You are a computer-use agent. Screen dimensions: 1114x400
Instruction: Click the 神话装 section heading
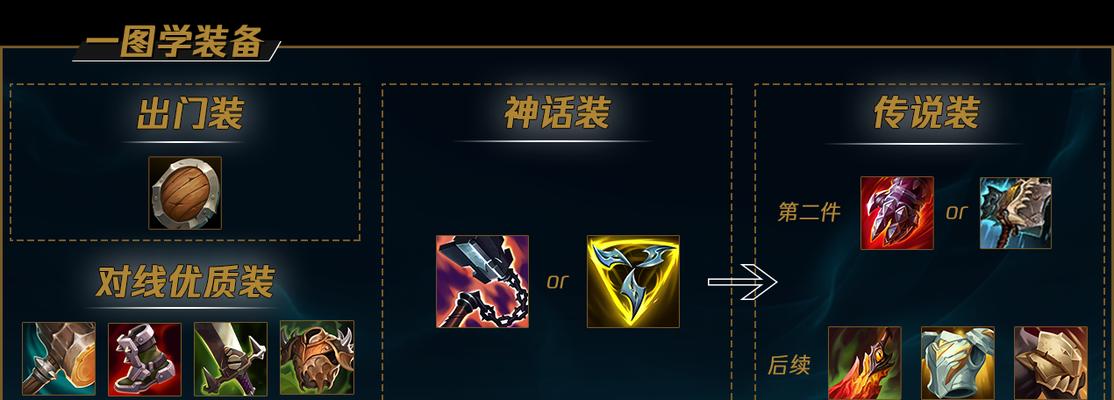[557, 113]
